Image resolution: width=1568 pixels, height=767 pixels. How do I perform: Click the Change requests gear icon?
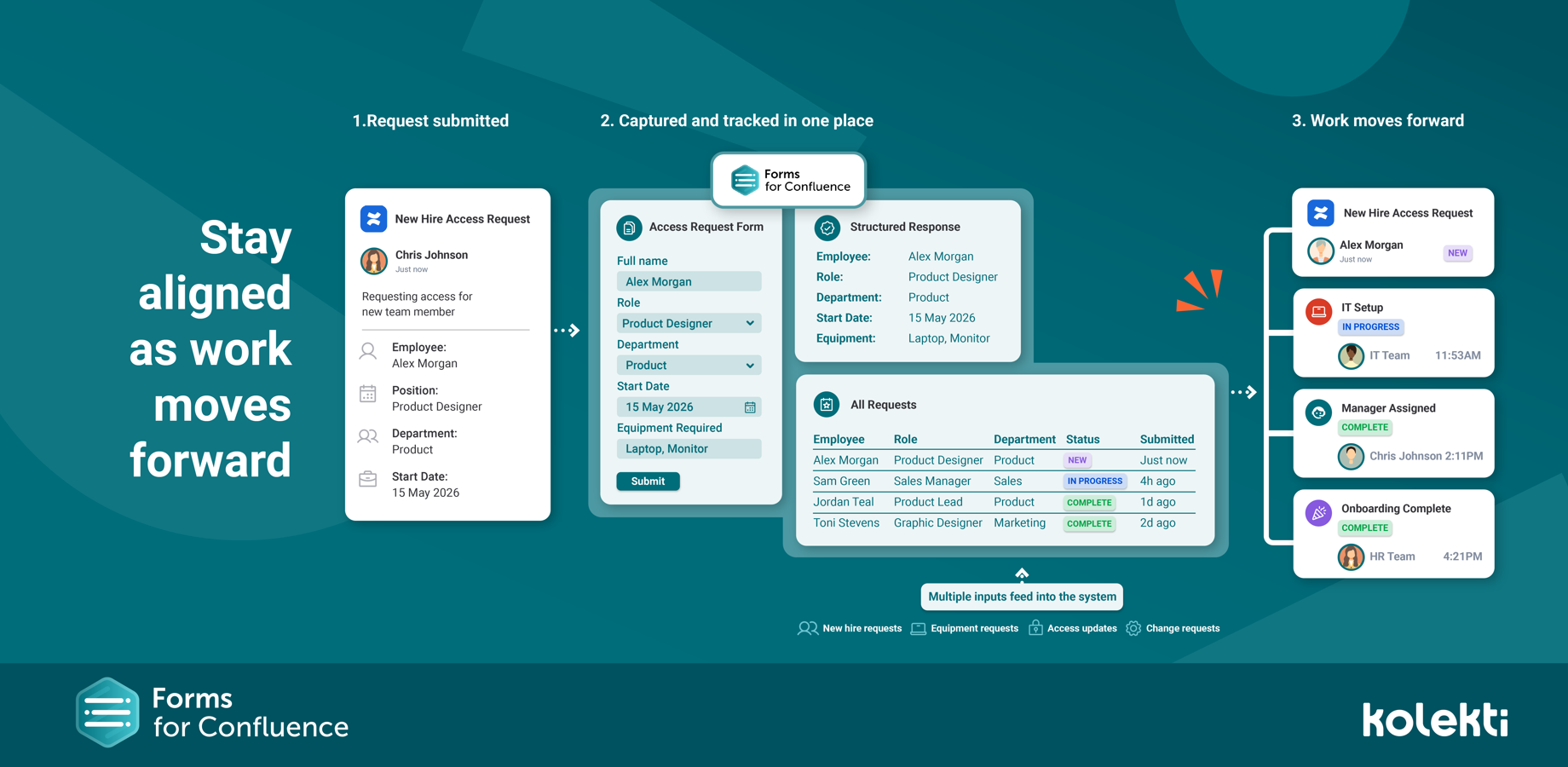click(1133, 628)
